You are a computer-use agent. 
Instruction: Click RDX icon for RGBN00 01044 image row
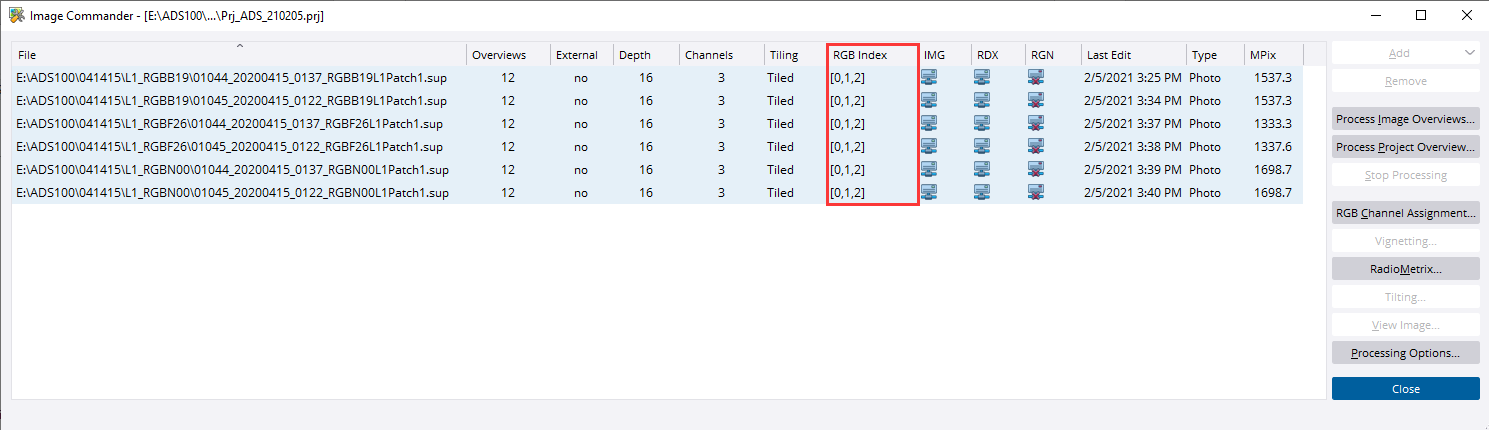tap(982, 170)
